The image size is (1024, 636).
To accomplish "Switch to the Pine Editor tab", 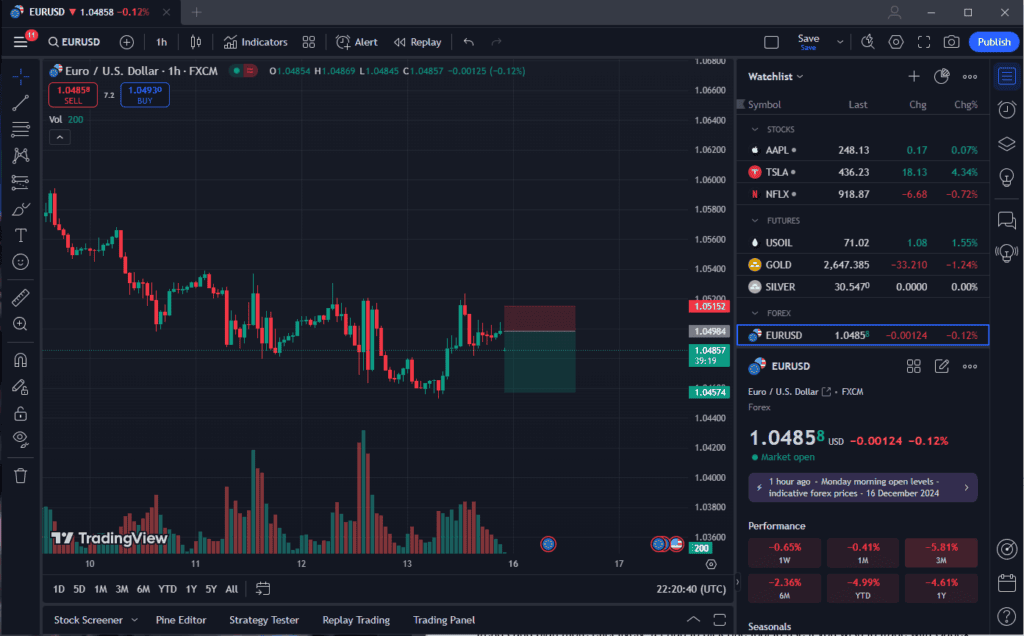I will point(181,620).
